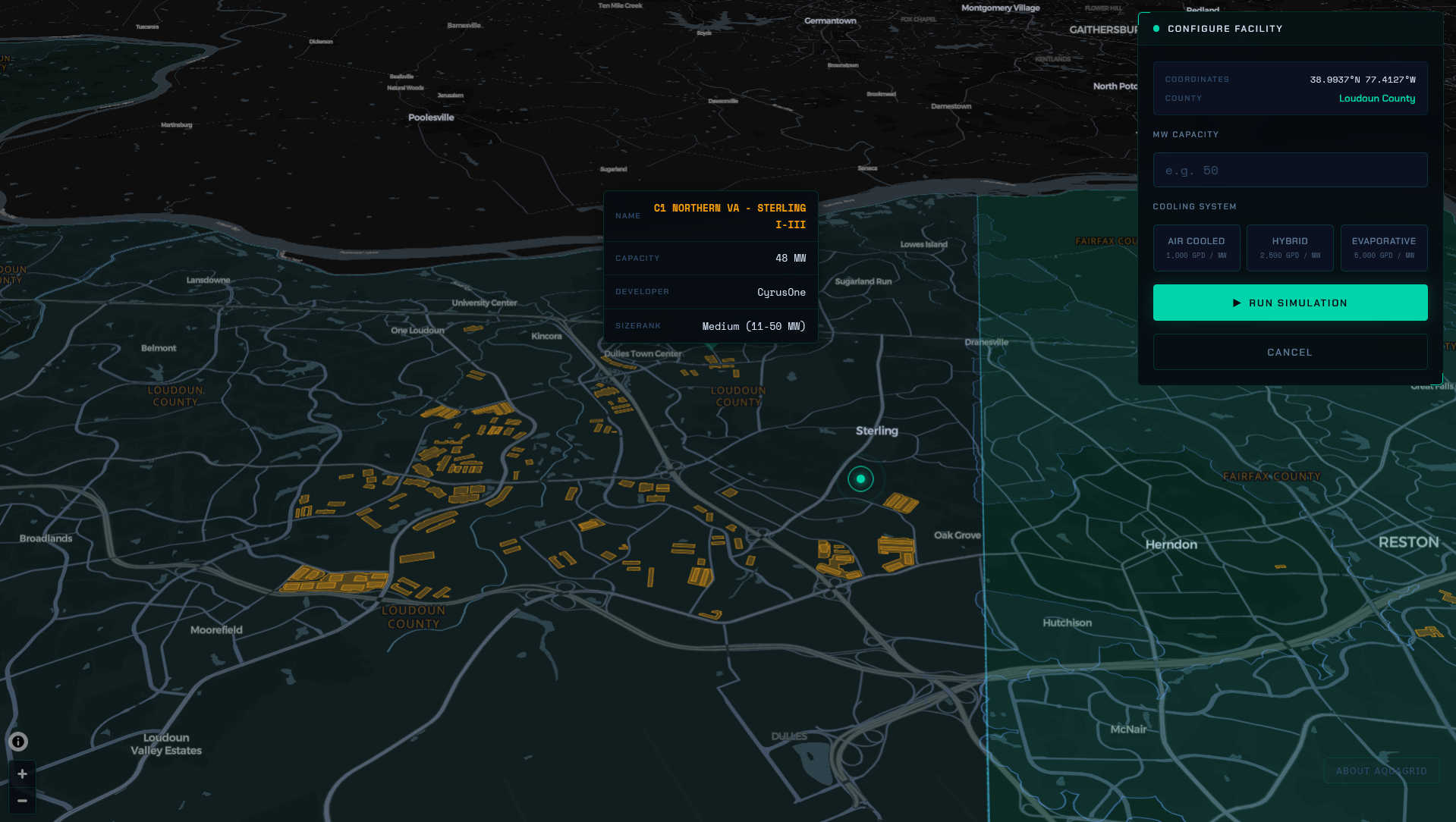
Task: Click the Loudoun County value
Action: [x=1377, y=99]
